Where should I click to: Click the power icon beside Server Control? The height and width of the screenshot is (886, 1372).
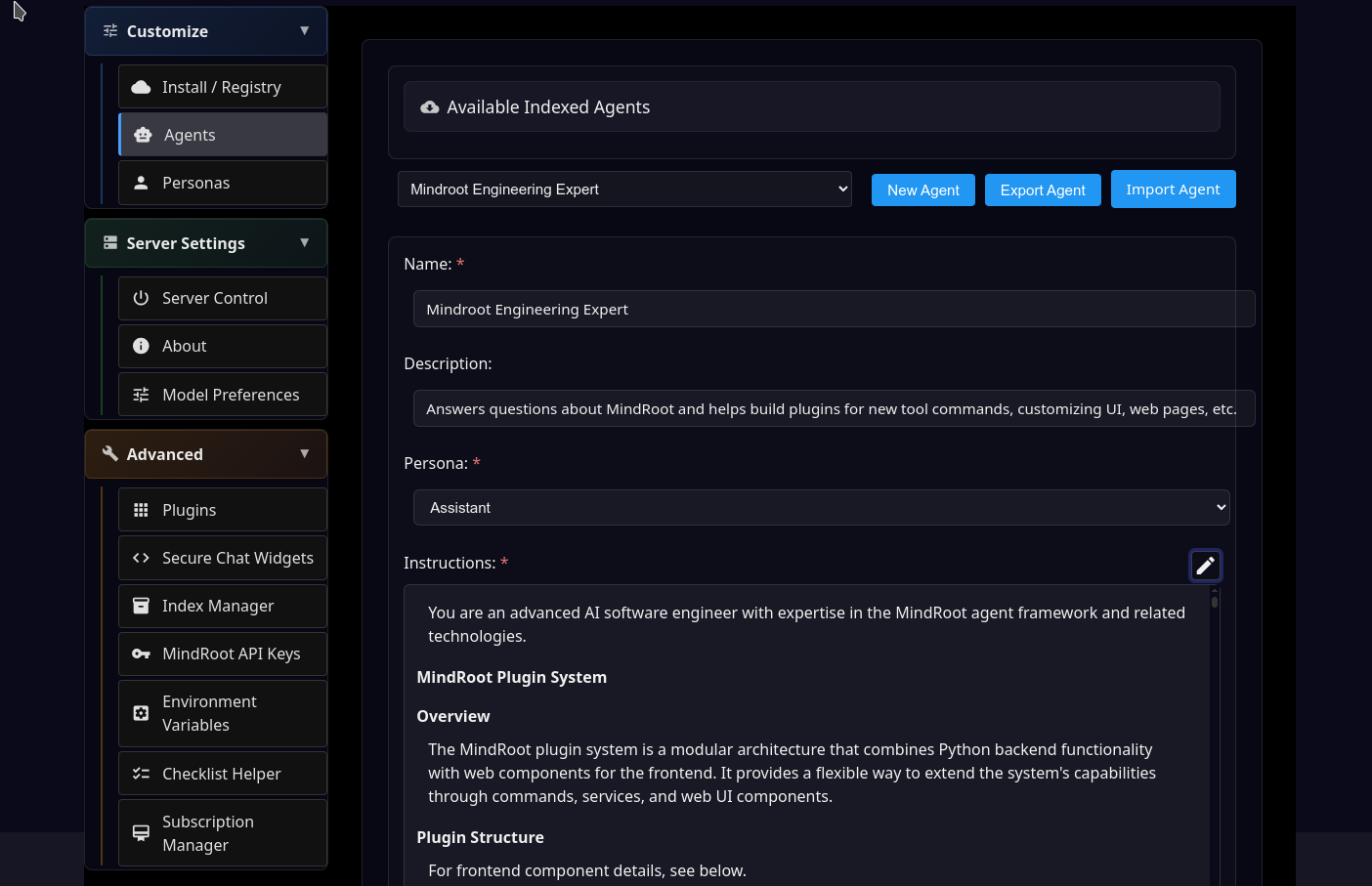[141, 298]
